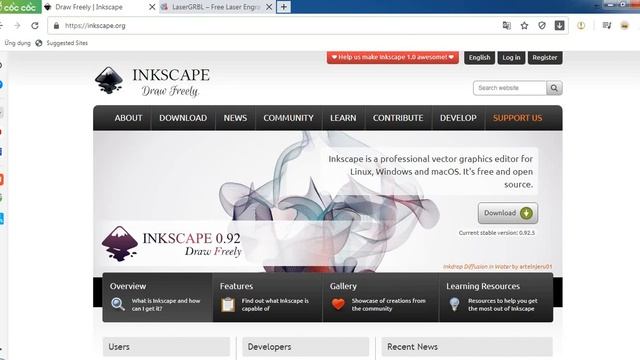640x360 pixels.
Task: Click the forward navigation arrow
Action: (x=17, y=26)
